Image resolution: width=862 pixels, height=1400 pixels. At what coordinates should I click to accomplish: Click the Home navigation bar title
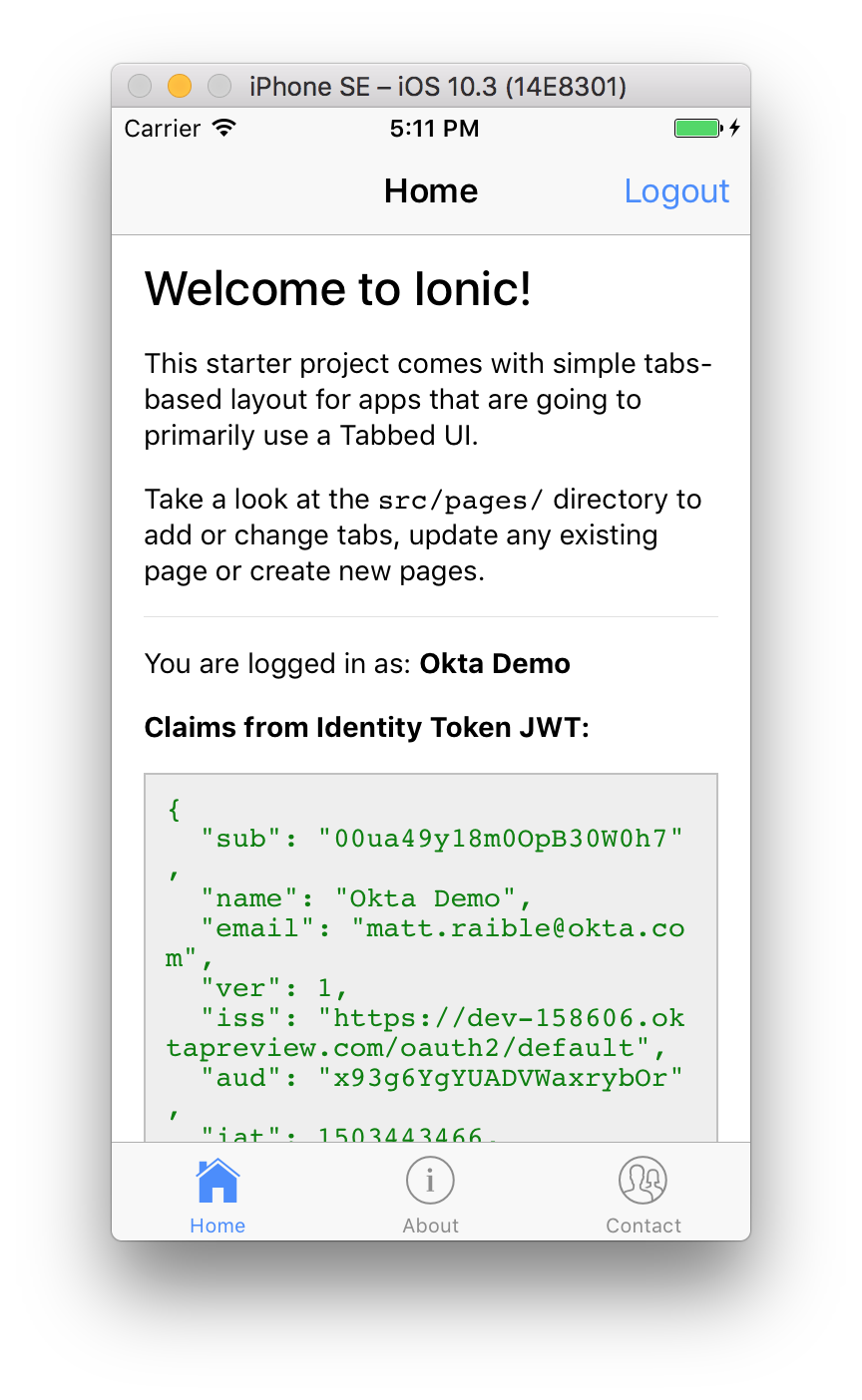(x=431, y=191)
